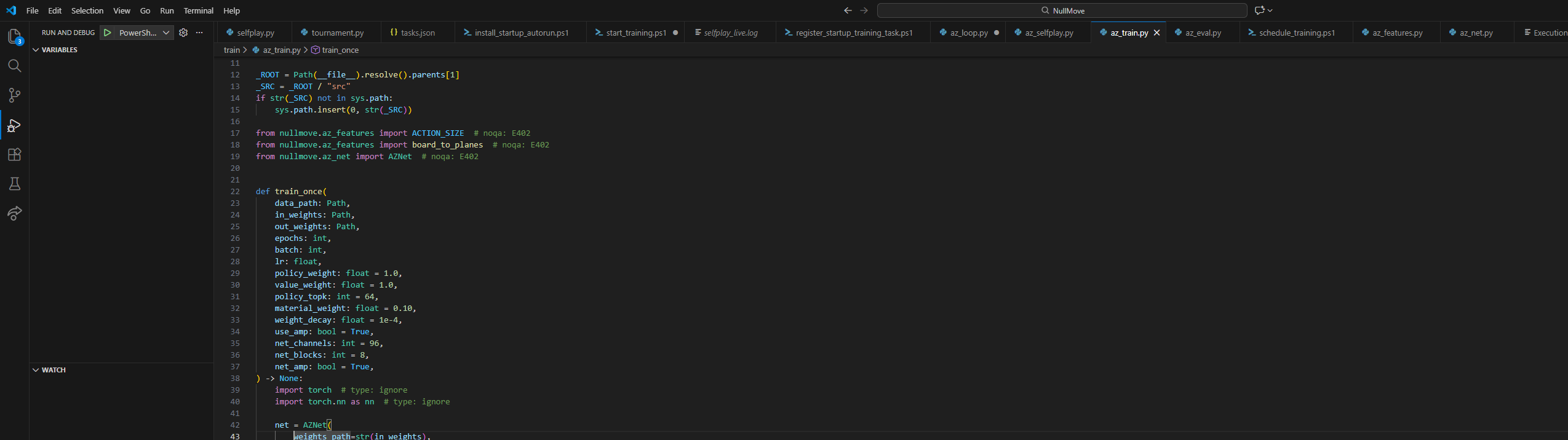The width and height of the screenshot is (1568, 440).
Task: Click the NullMove command center search box
Action: (1062, 10)
